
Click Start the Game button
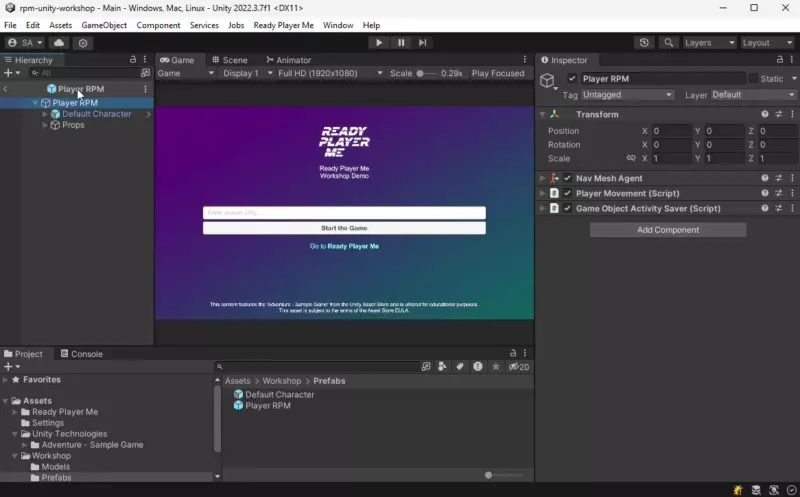click(x=344, y=228)
